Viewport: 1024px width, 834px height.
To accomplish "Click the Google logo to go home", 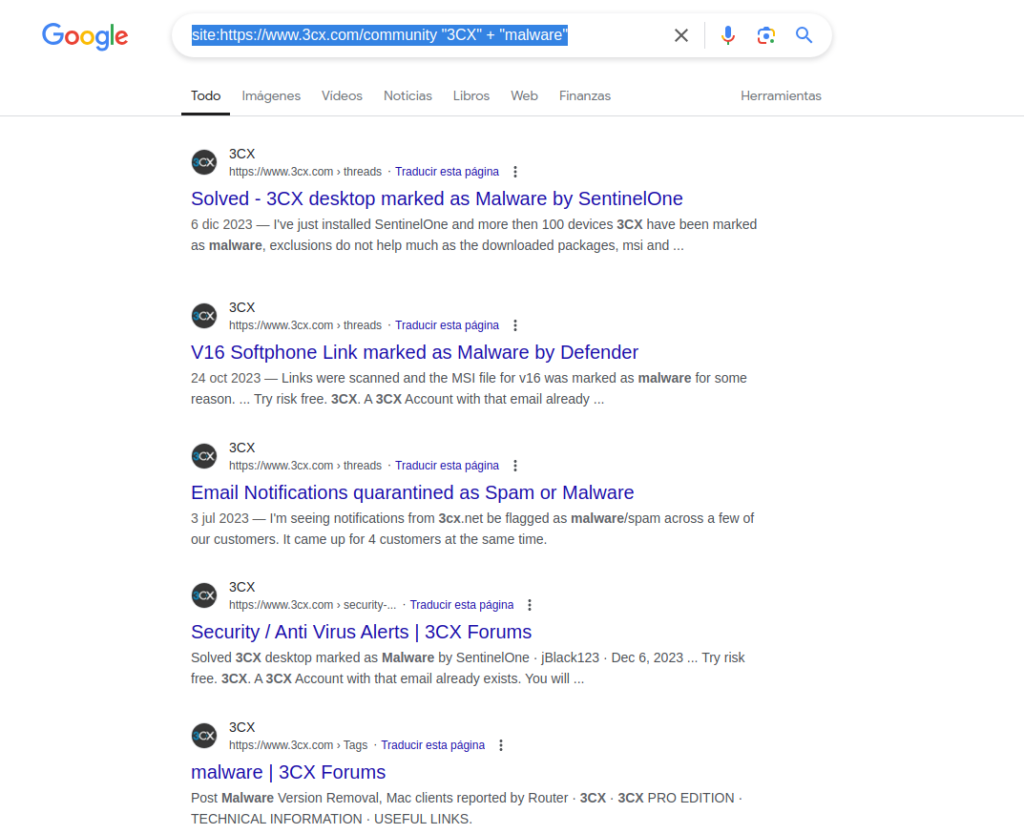I will pos(84,37).
